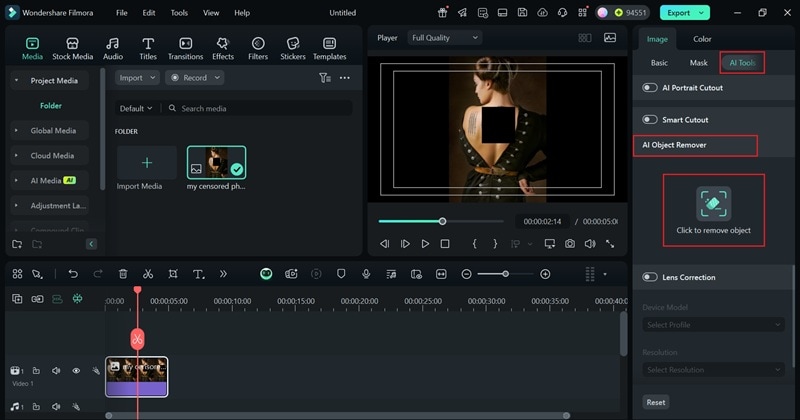
Task: Switch to the Color tab
Action: 702,39
